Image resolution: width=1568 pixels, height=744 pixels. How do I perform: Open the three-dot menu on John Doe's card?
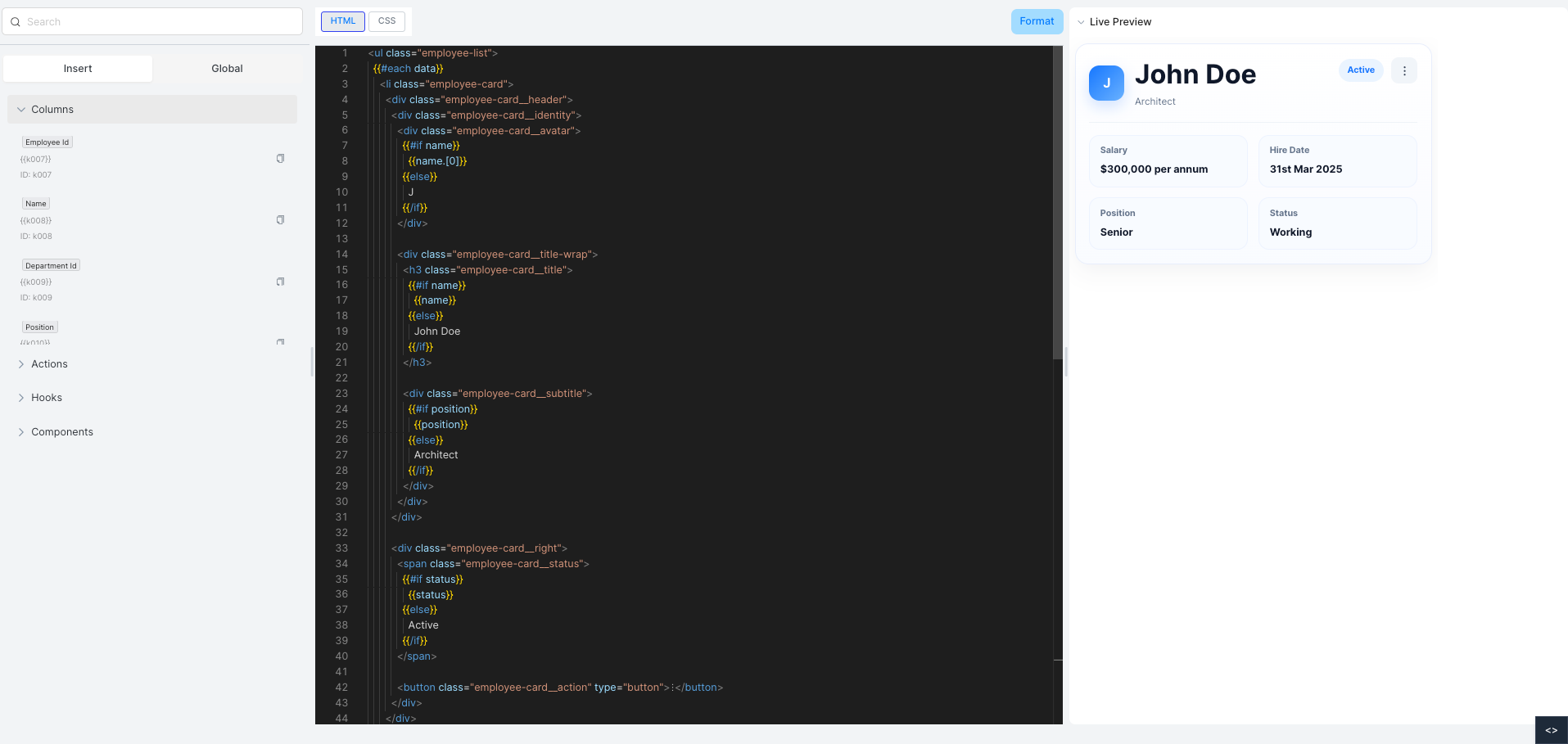tap(1403, 70)
